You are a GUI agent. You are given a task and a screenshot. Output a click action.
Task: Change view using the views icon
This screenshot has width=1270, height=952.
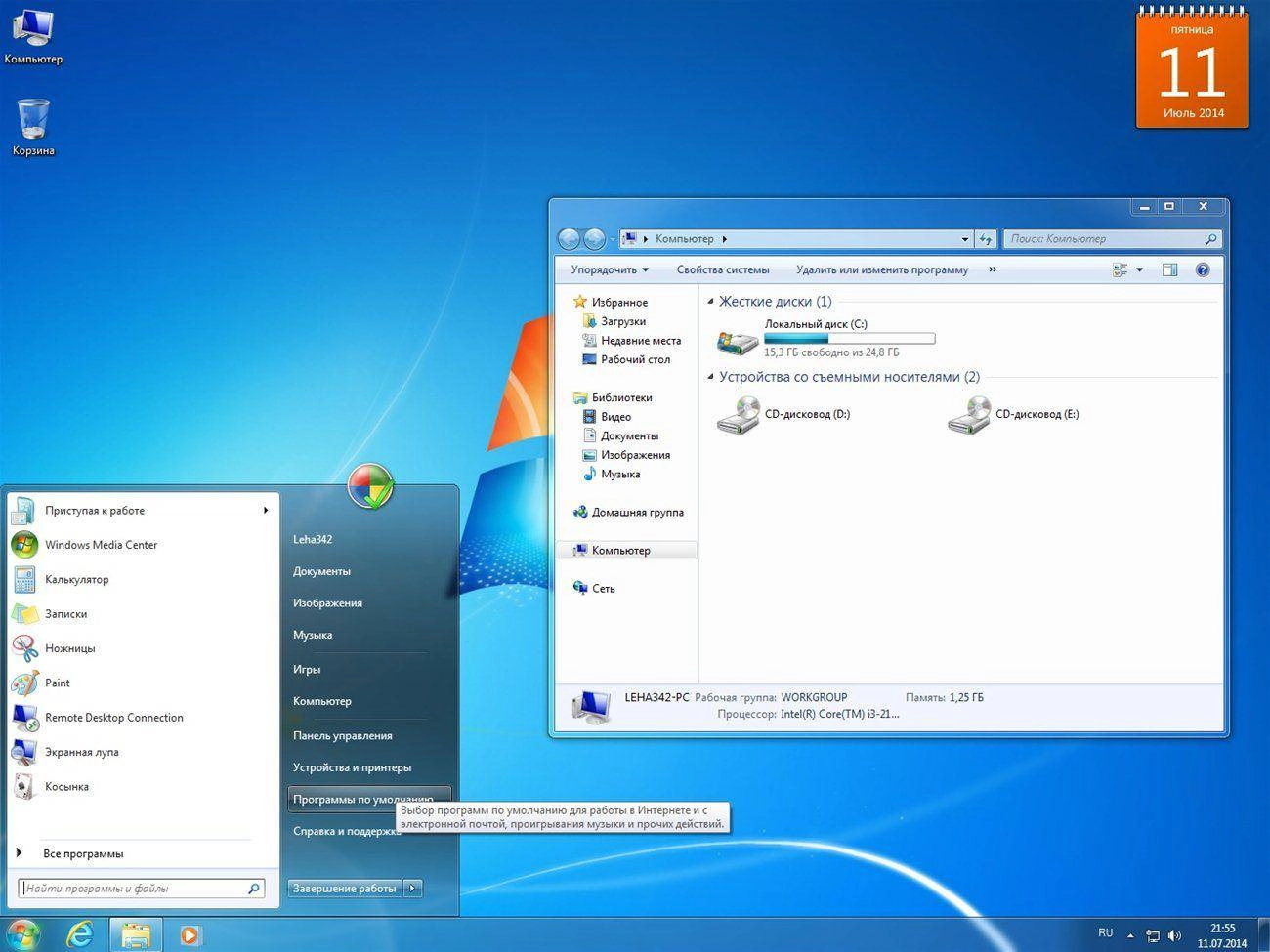(x=1120, y=269)
